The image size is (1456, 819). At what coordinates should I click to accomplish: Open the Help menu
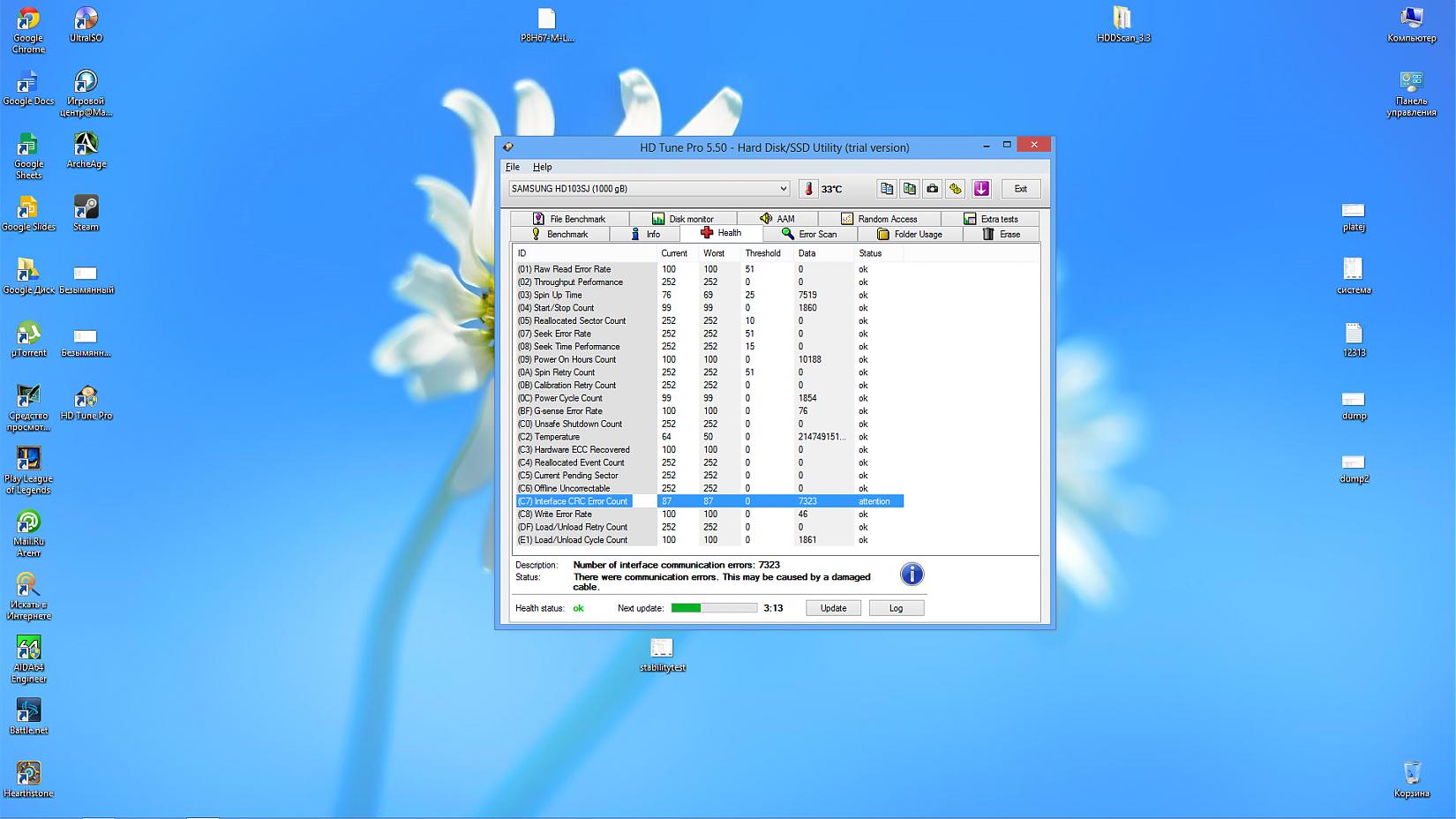542,167
